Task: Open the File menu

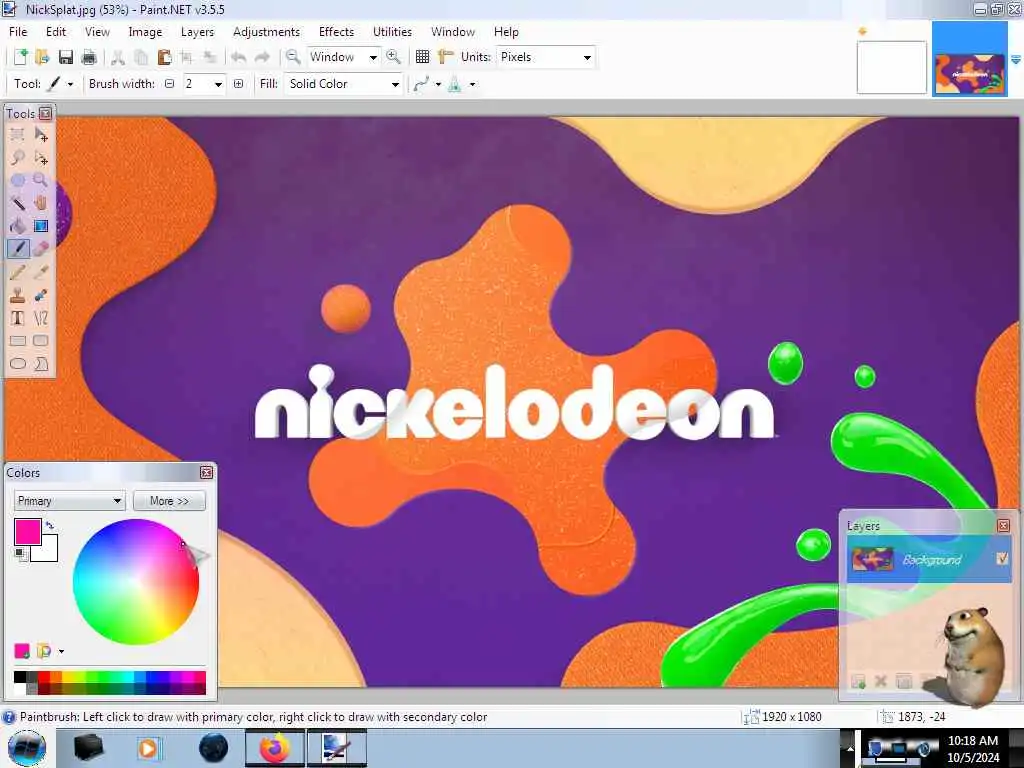Action: 18,31
